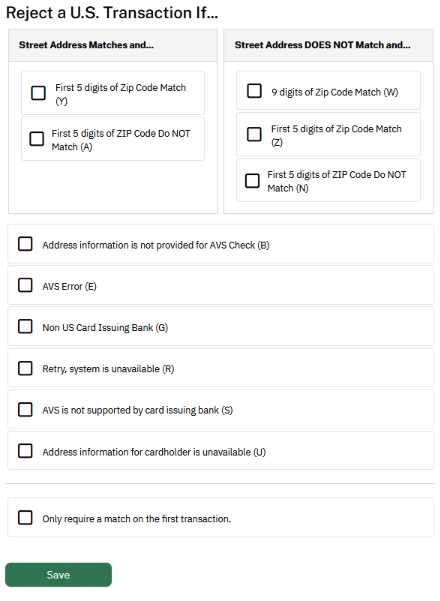Check the First 5 digits Zip Match (Y) box
The image size is (440, 601).
[x=38, y=93]
